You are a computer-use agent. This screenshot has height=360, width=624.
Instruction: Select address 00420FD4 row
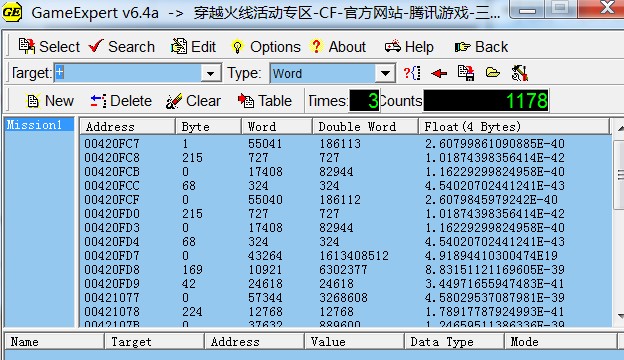click(x=345, y=242)
